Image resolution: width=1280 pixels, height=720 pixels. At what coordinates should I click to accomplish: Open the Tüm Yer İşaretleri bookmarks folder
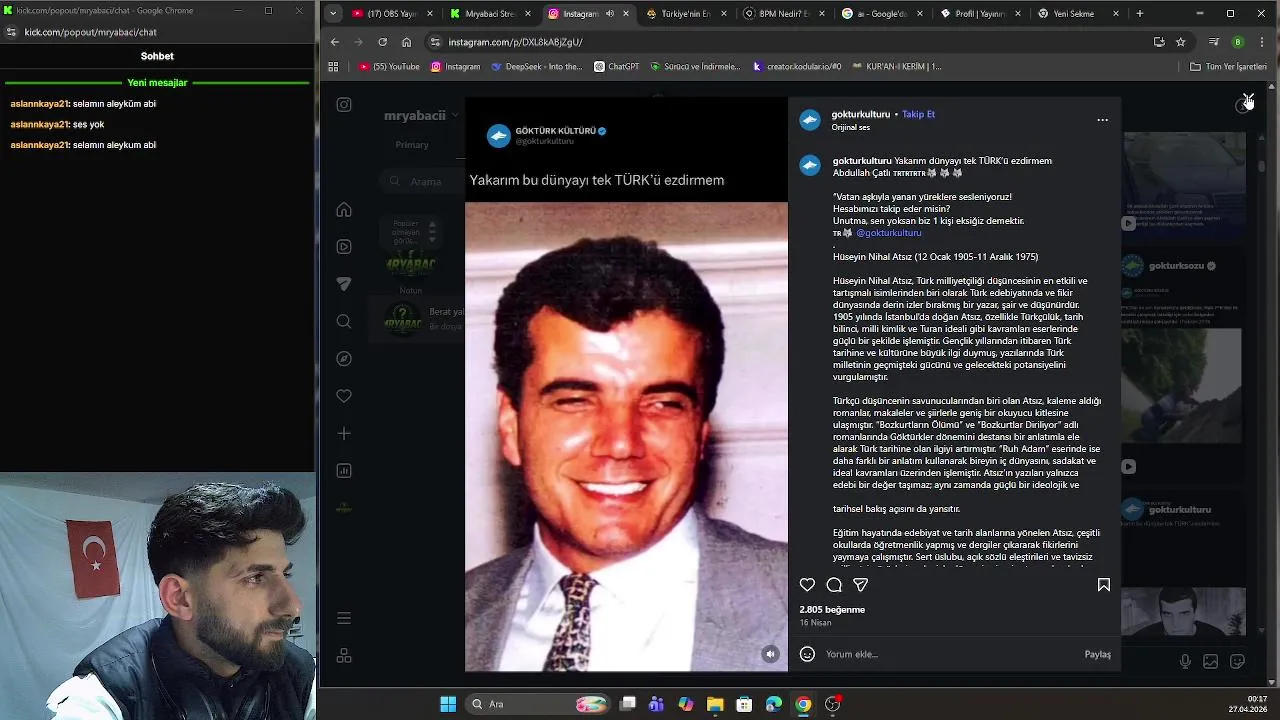(x=1228, y=67)
